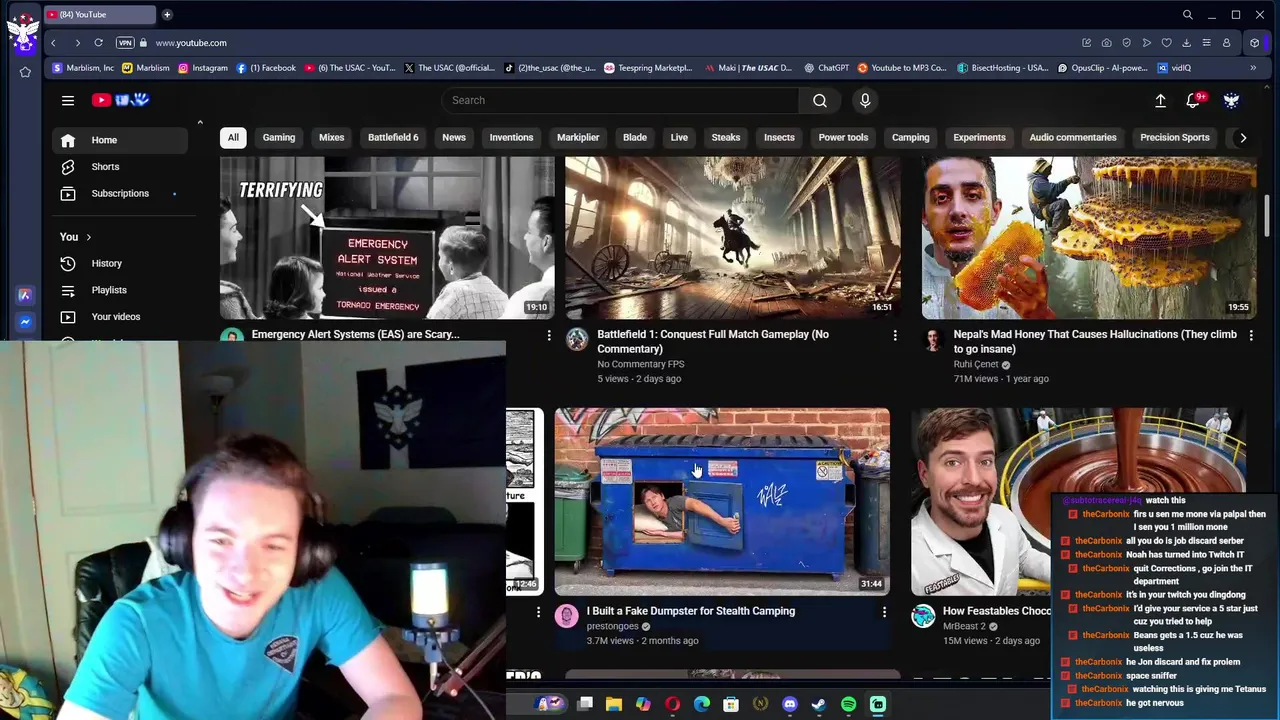Select the Markiplier filter chip
Viewport: 1280px width, 720px height.
point(578,137)
